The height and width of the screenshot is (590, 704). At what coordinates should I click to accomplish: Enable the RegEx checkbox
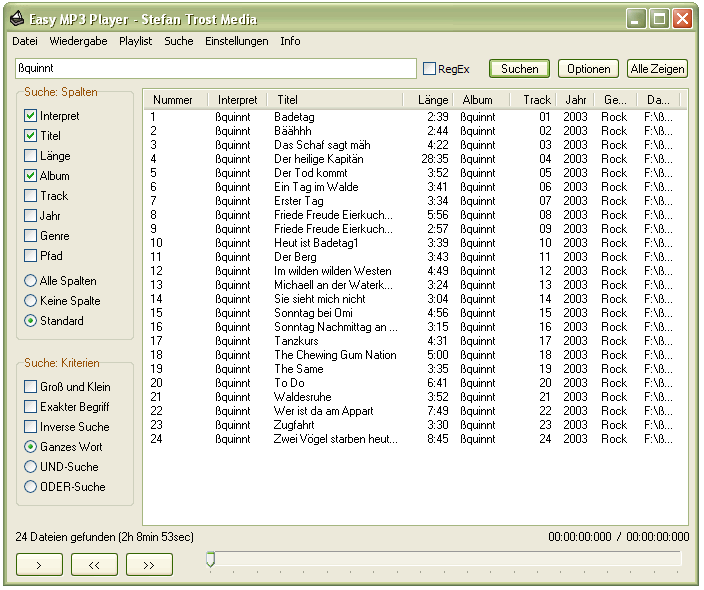pyautogui.click(x=430, y=69)
